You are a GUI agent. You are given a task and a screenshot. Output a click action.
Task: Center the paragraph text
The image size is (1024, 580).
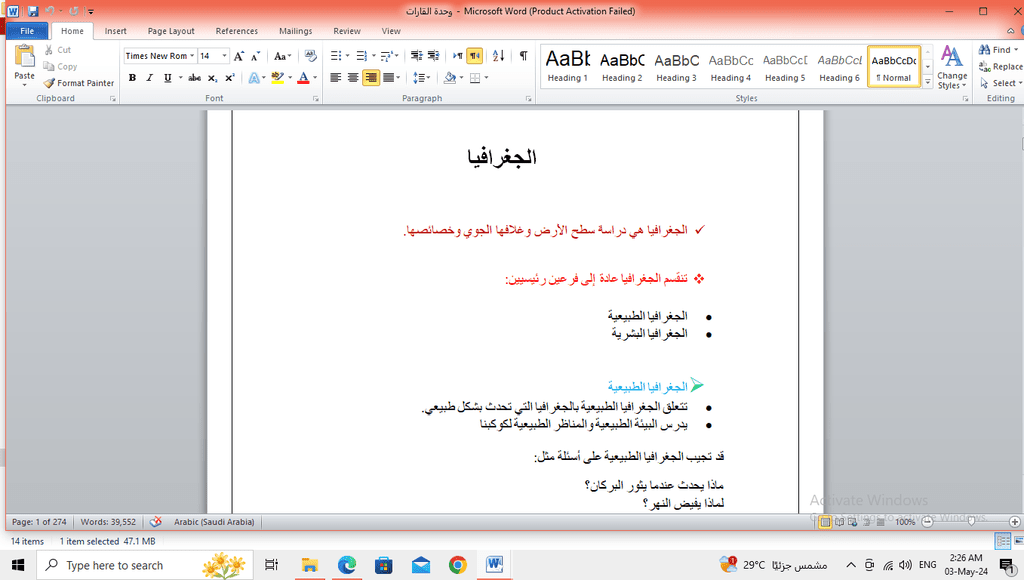(x=353, y=78)
